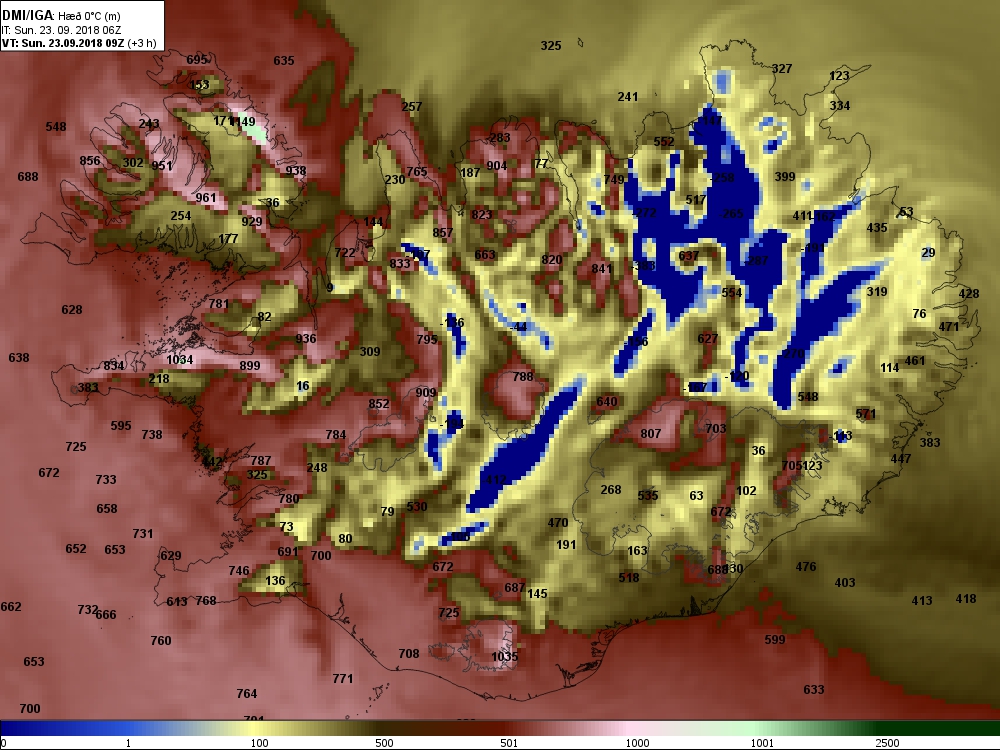
Task: Click the map value '319'
Action: (x=877, y=291)
